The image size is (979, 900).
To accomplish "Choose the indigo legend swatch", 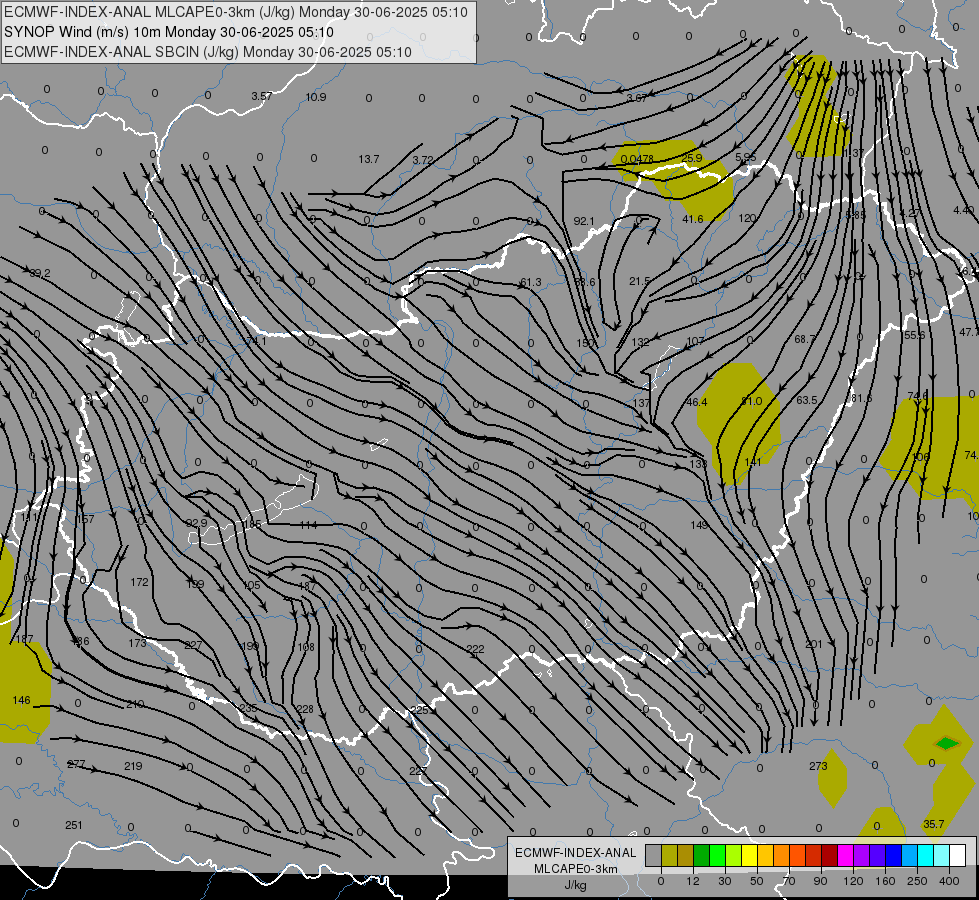I will click(x=878, y=855).
